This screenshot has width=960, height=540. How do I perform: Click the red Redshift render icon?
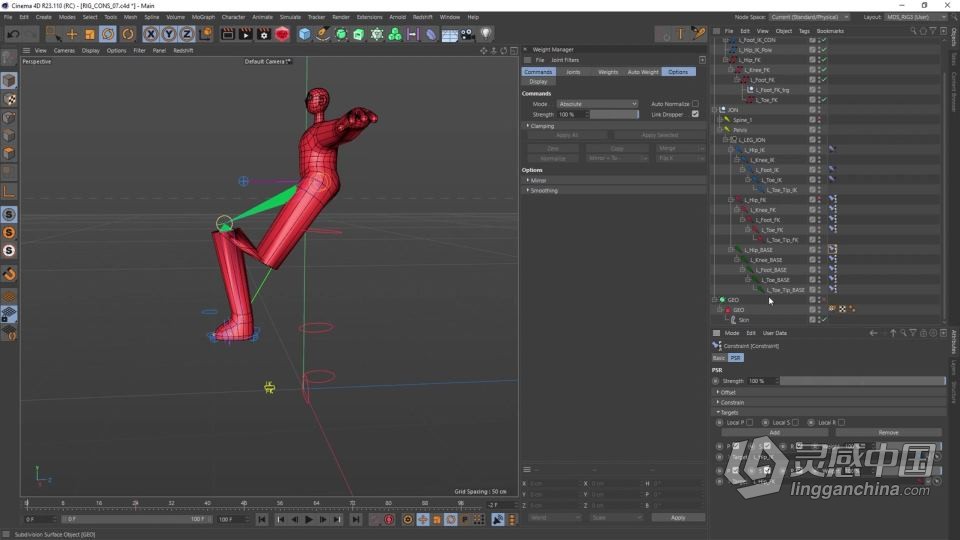[282, 34]
